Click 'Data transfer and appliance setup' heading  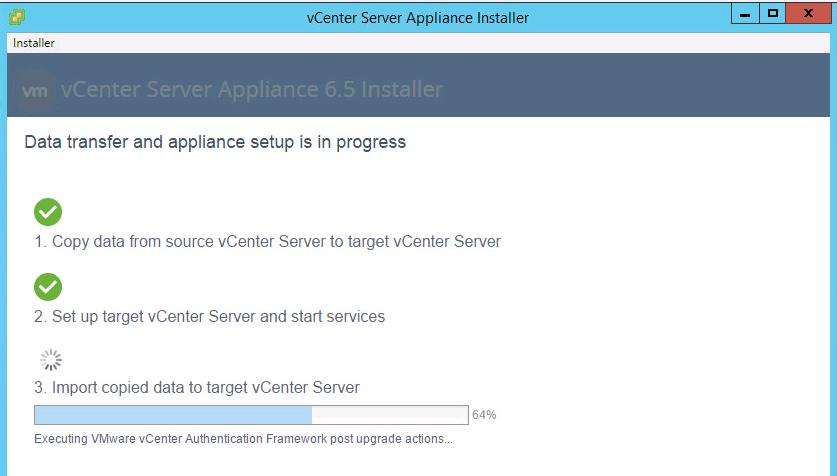(x=215, y=142)
